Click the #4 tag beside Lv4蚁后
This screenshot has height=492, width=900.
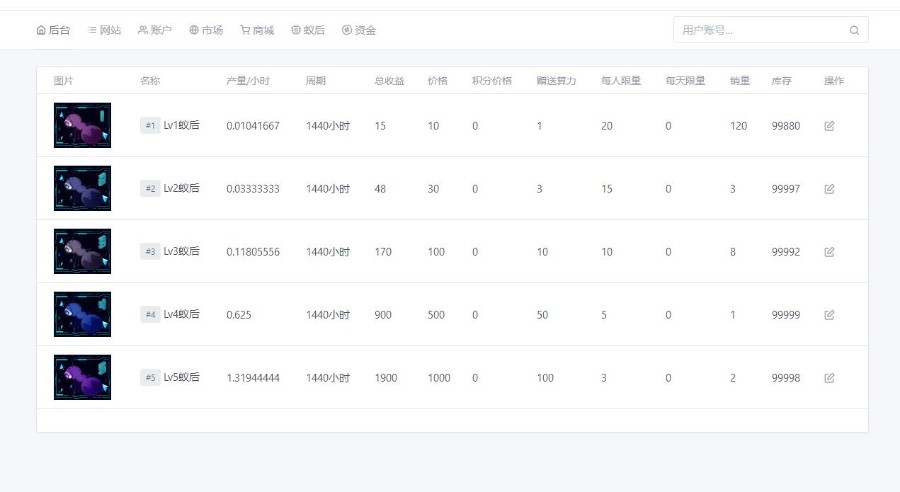coord(150,315)
